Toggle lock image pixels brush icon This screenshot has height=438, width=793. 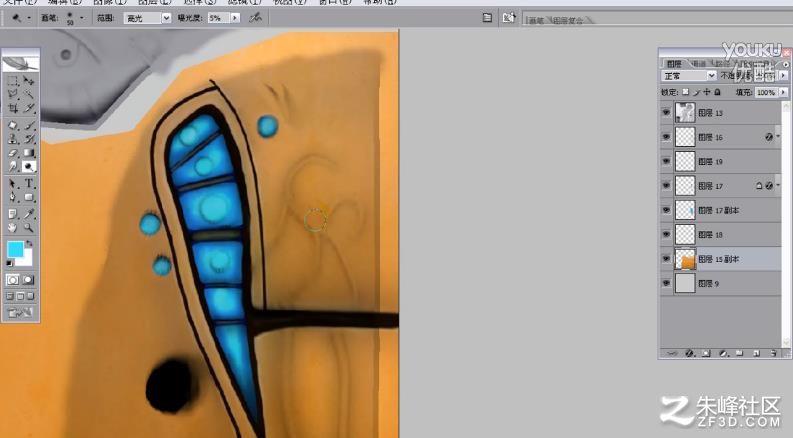[696, 92]
